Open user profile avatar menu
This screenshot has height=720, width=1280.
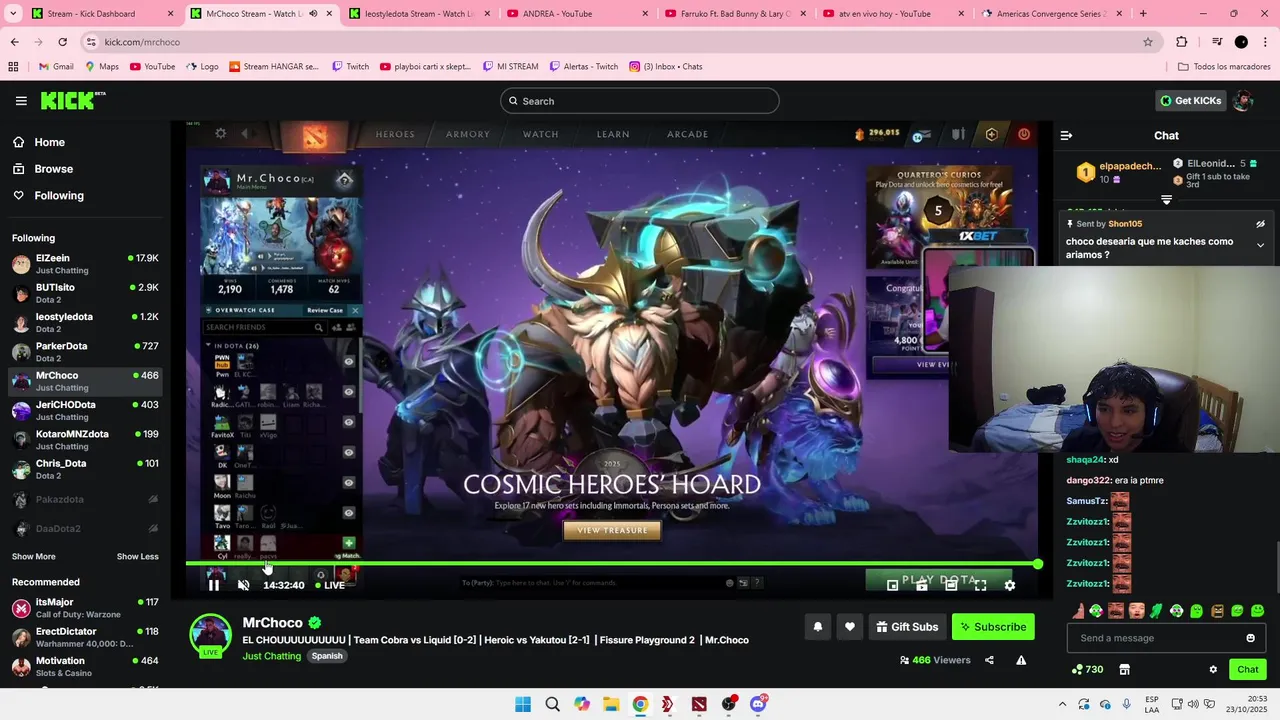[1244, 101]
